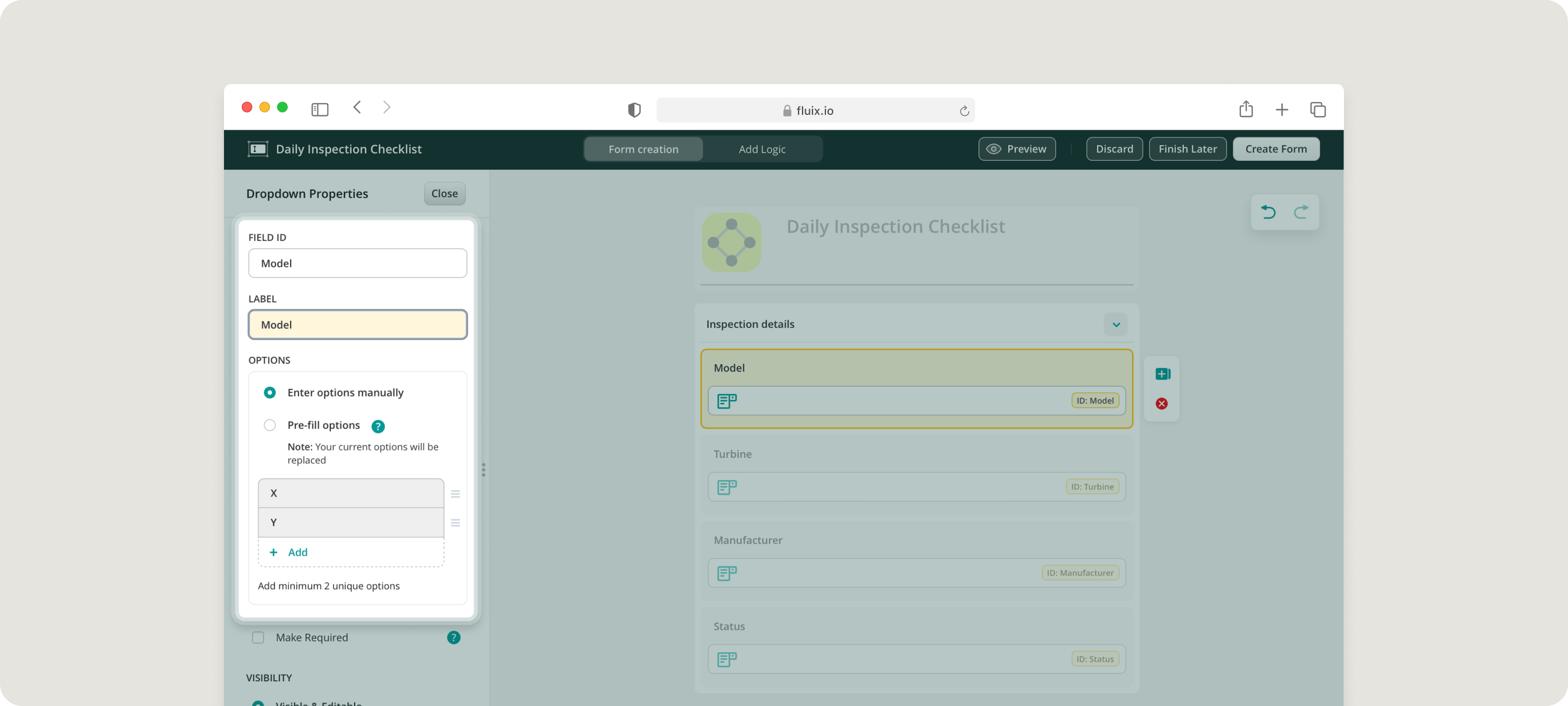This screenshot has width=1568, height=706.
Task: Add a new dropdown option
Action: click(x=297, y=552)
